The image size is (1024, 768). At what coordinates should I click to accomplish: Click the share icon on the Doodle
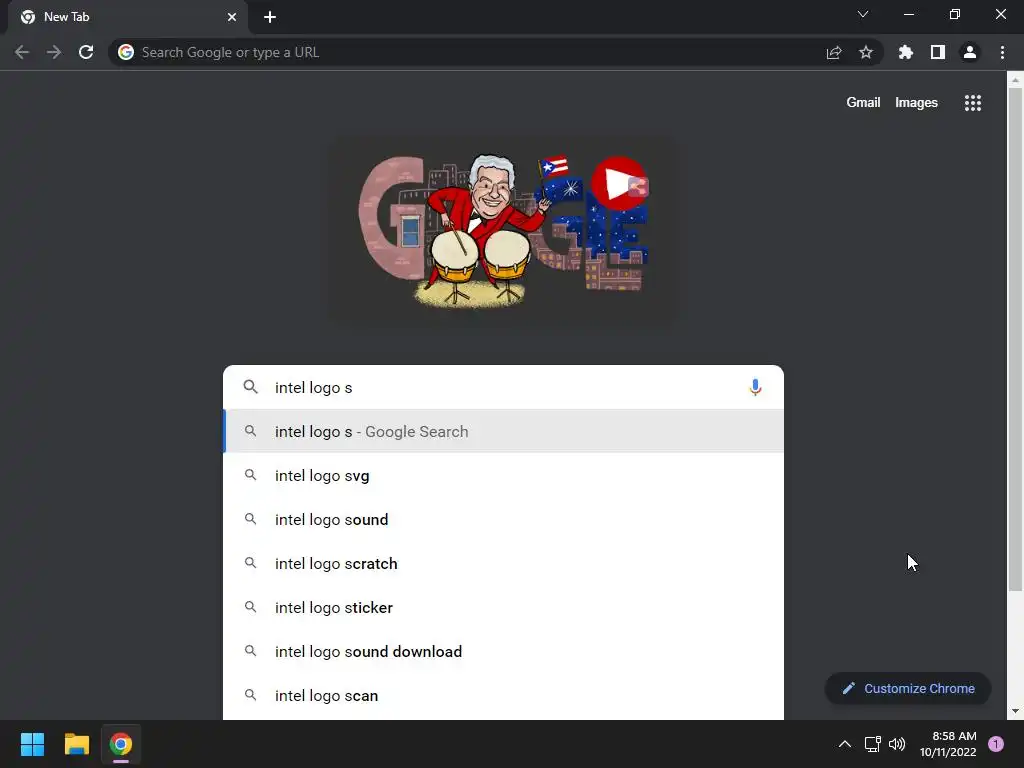pyautogui.click(x=638, y=187)
